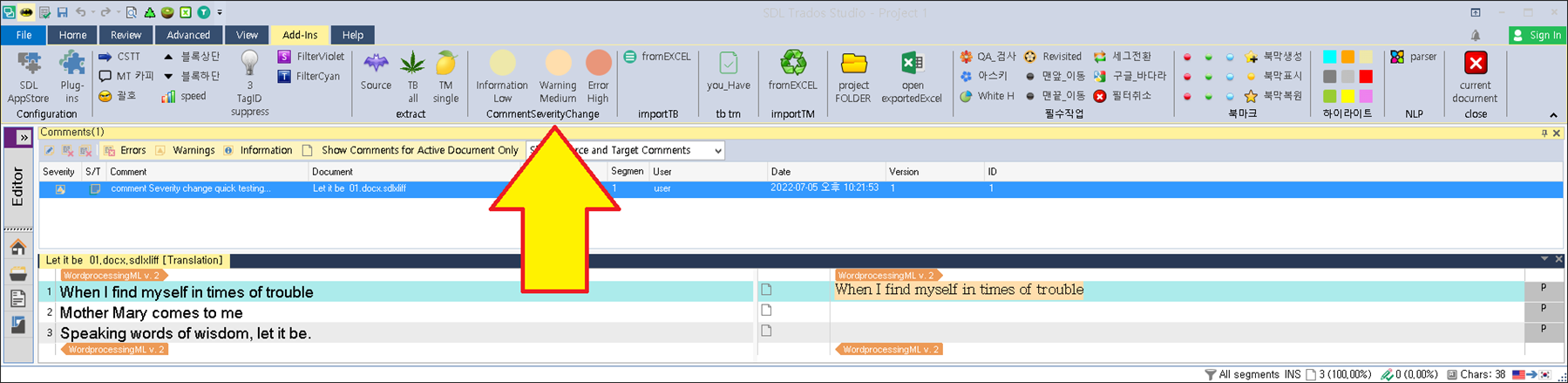Image resolution: width=1568 pixels, height=383 pixels.
Task: Toggle Show Comments for Active Document Only
Action: (x=411, y=150)
